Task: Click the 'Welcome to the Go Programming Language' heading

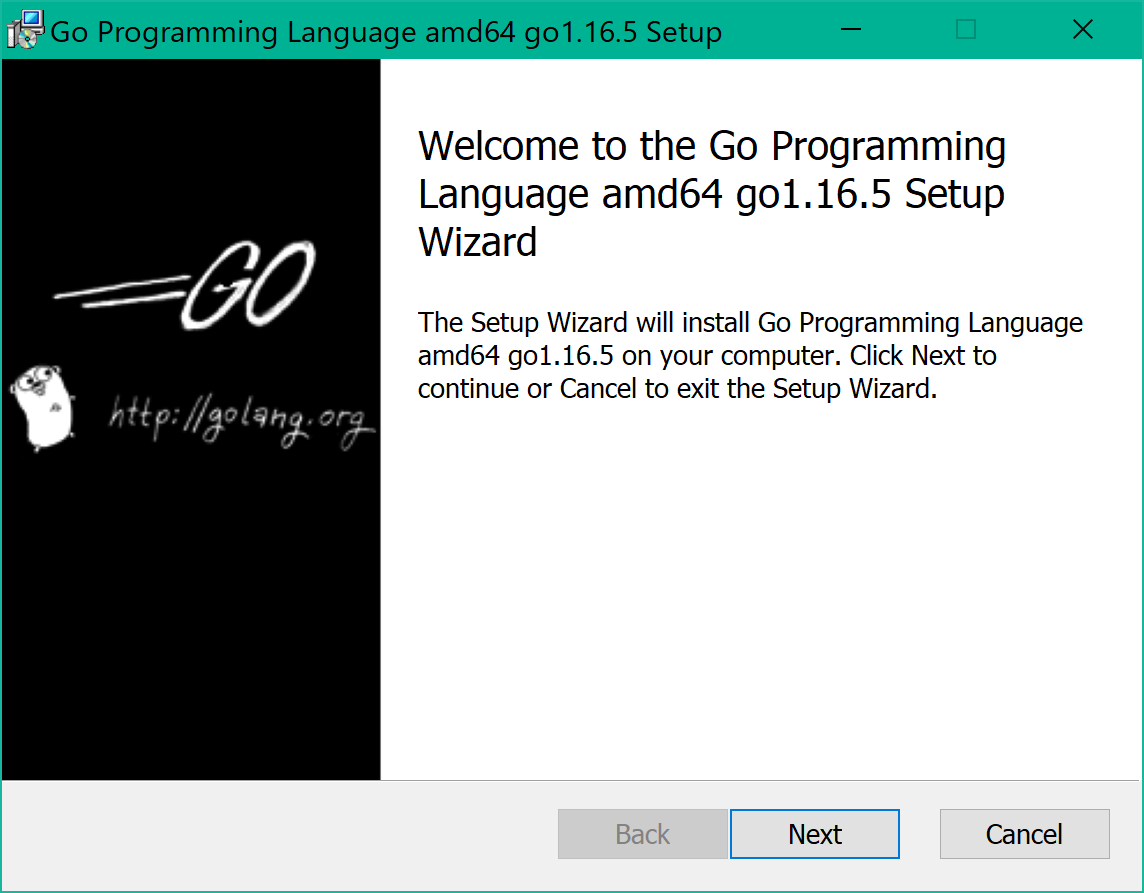Action: pos(712,193)
